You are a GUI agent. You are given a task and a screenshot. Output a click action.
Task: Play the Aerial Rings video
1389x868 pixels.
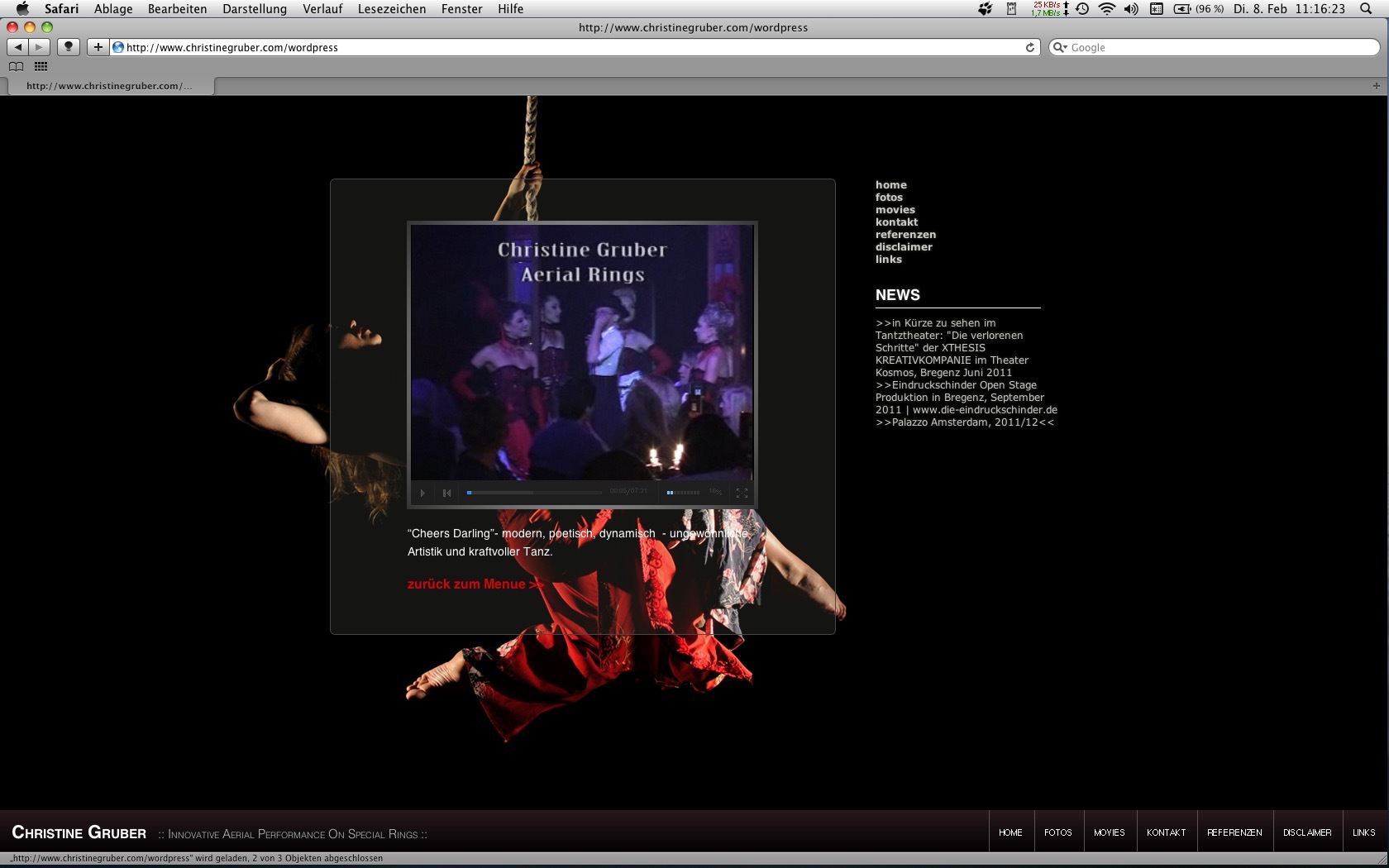(x=422, y=493)
